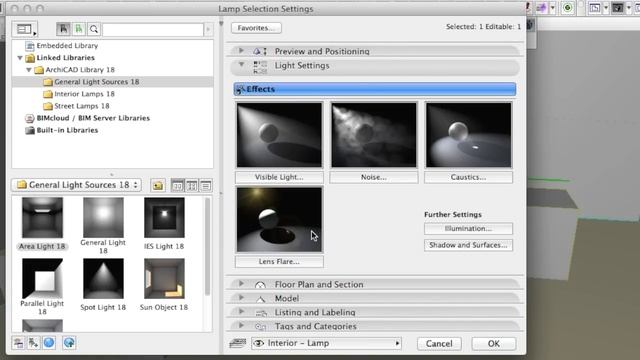Click the search field in library browser
Image resolution: width=640 pixels, height=360 pixels.
point(153,29)
